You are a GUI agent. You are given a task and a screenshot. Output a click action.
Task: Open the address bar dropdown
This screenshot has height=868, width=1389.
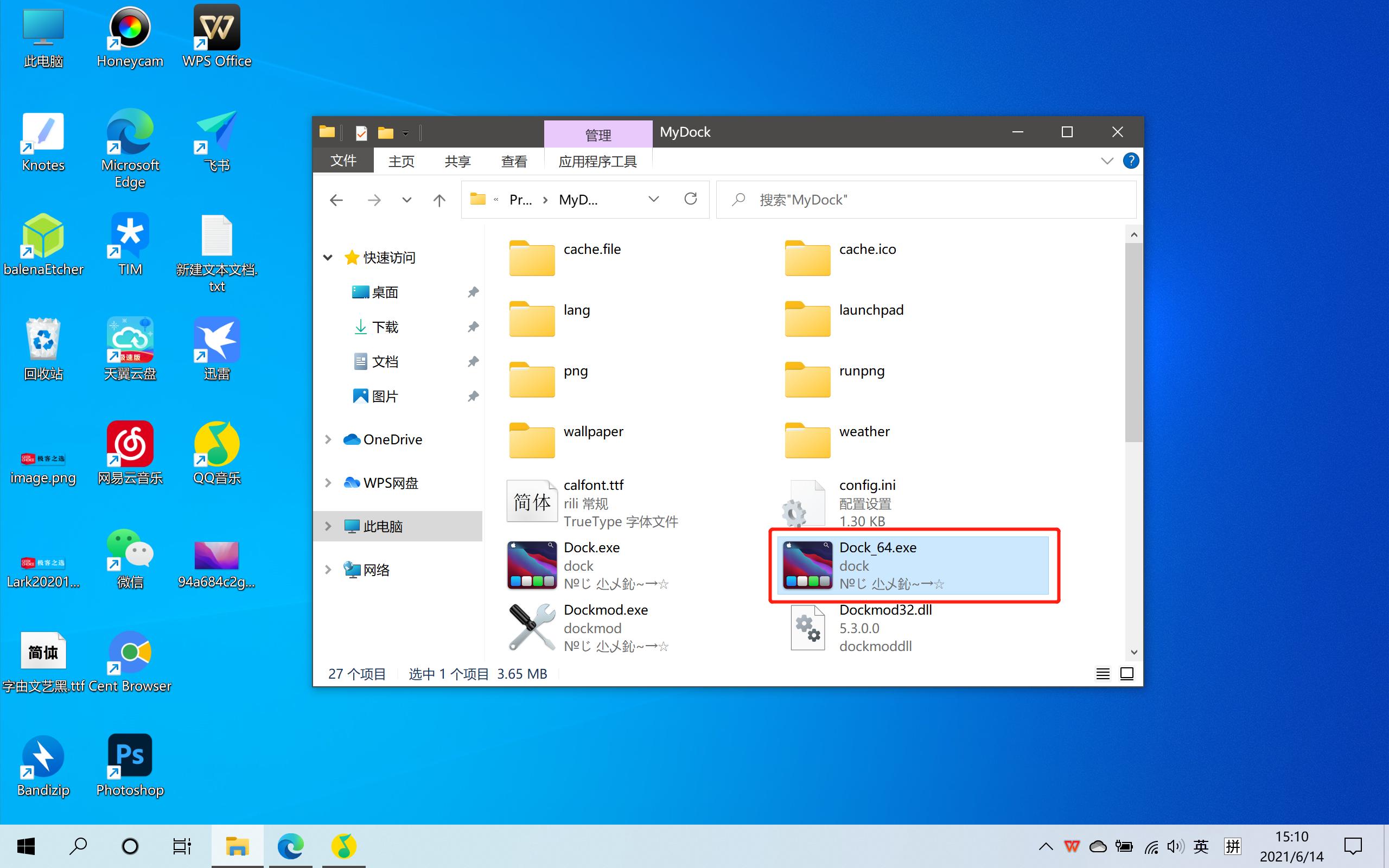[653, 199]
